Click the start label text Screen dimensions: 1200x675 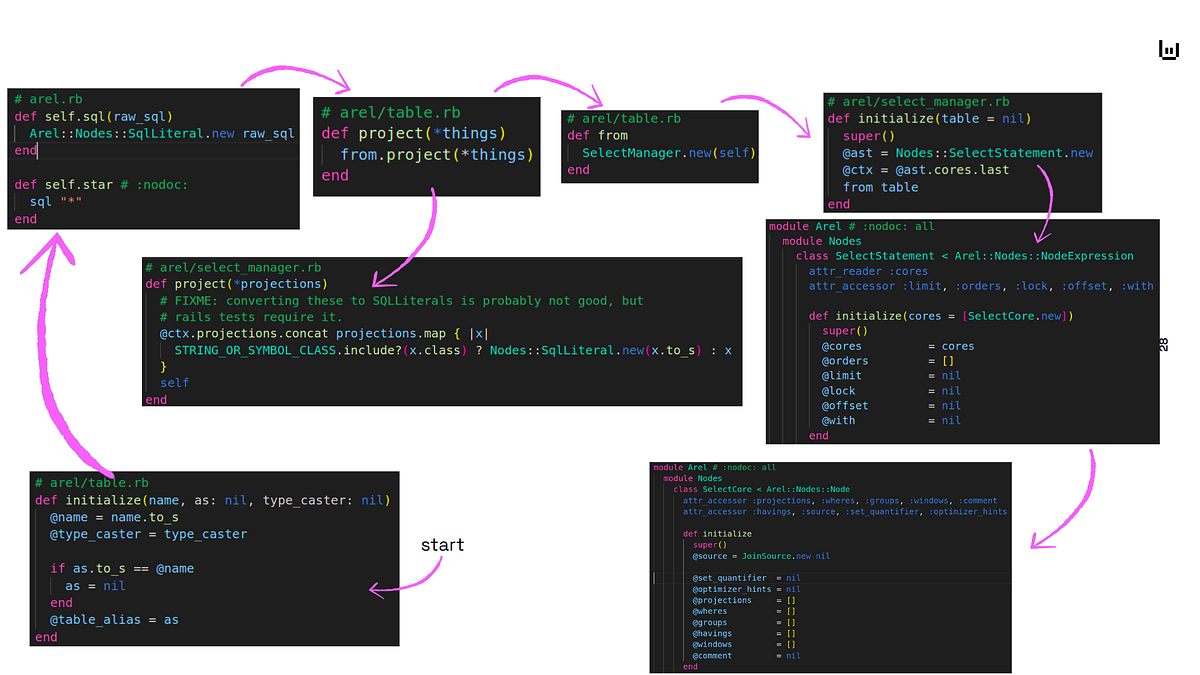tap(442, 545)
